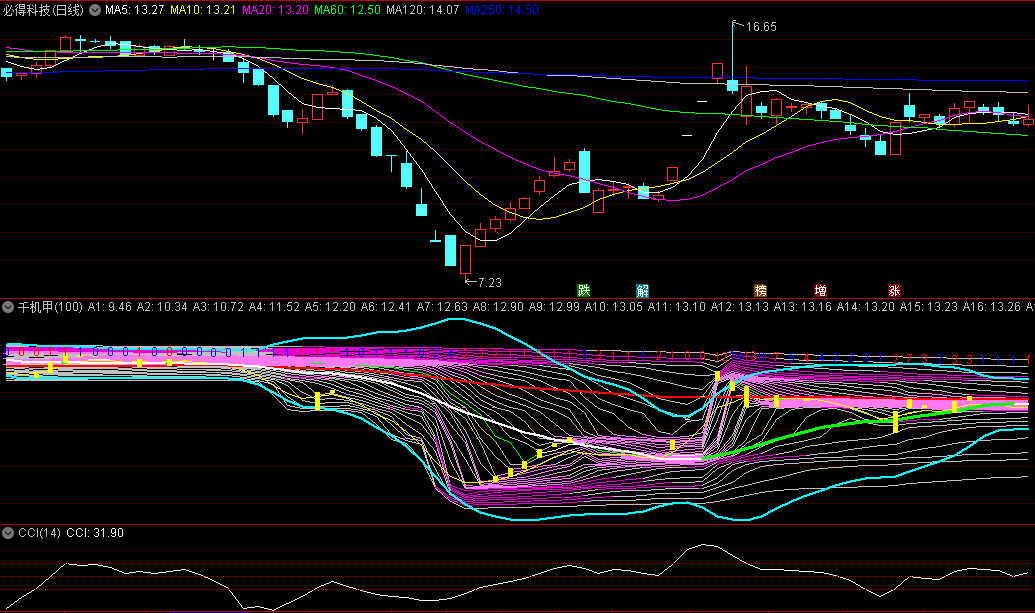Click the red 涨 event marker
The image size is (1035, 613).
(x=895, y=291)
